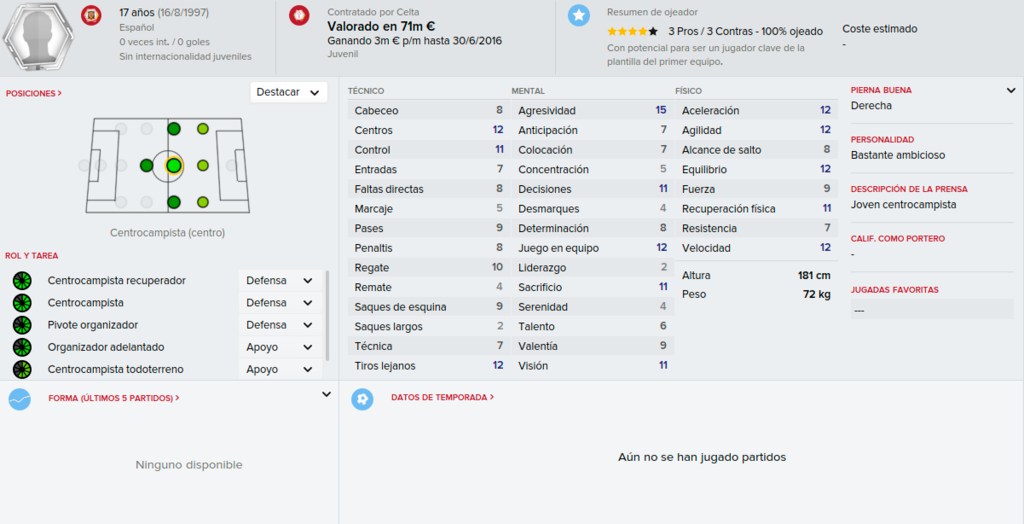Click the role list vertical scrollbar
The image size is (1024, 524).
pos(327,316)
